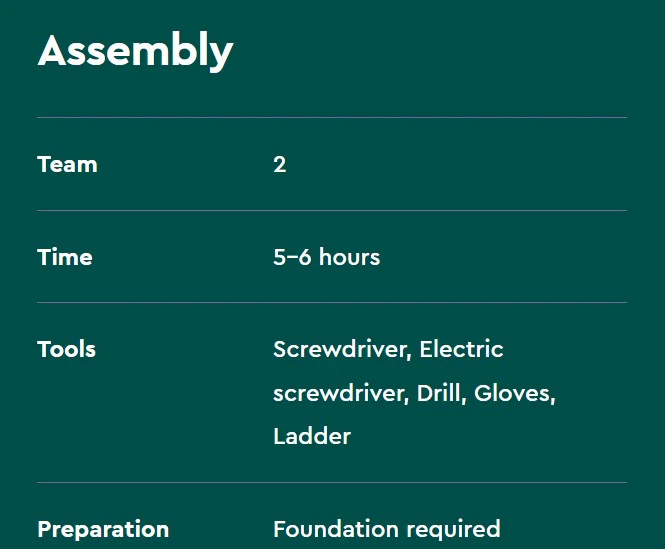
Task: Click the capitalized Screwdriver word in tools list
Action: (340, 349)
